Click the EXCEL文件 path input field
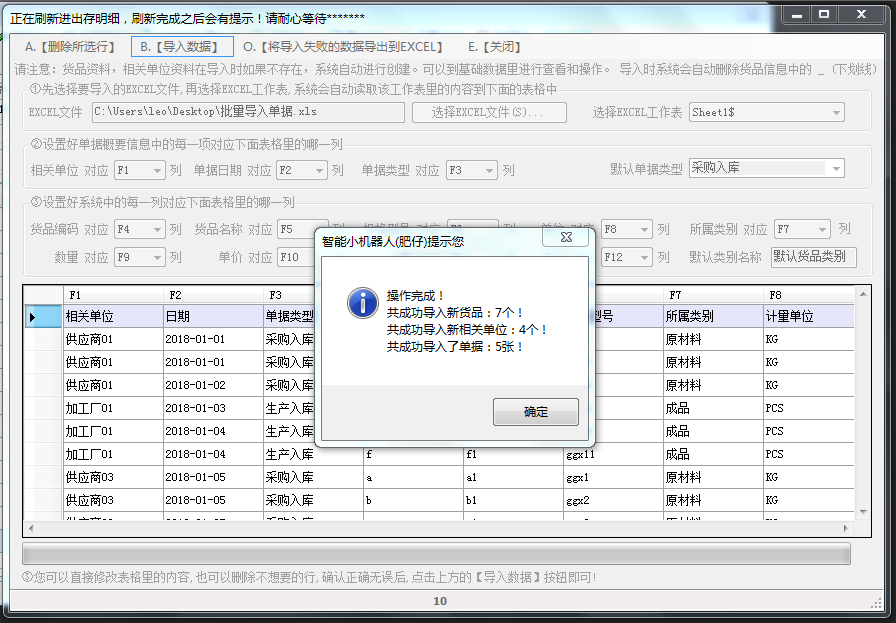 247,112
